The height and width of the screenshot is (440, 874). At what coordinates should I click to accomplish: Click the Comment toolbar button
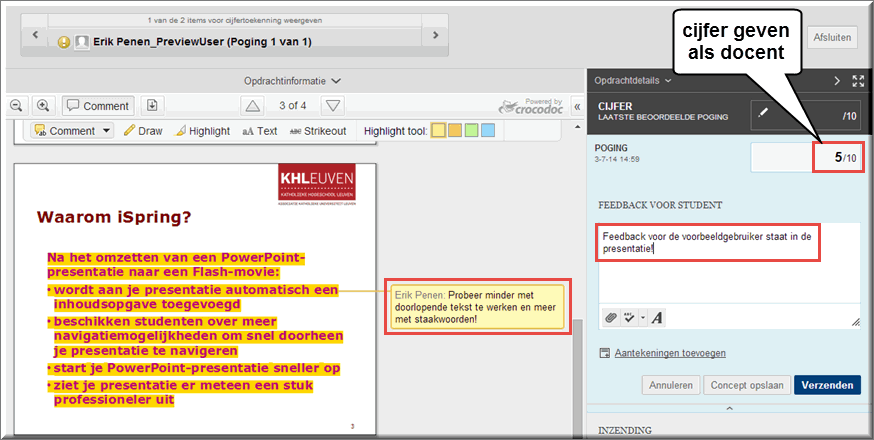[98, 105]
